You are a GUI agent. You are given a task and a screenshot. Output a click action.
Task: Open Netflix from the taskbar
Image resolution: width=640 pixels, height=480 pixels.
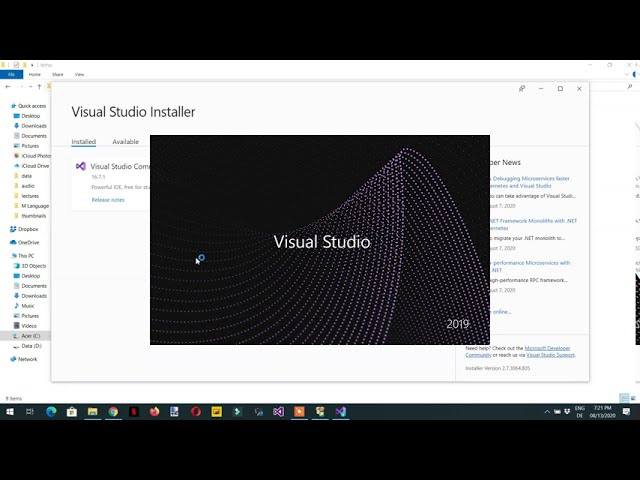click(134, 412)
